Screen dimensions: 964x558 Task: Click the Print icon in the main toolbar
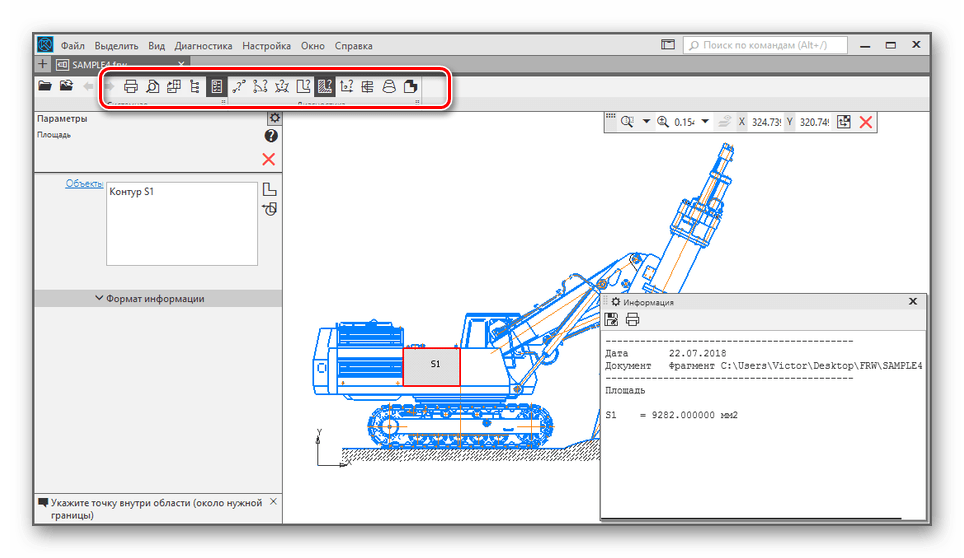coord(131,87)
